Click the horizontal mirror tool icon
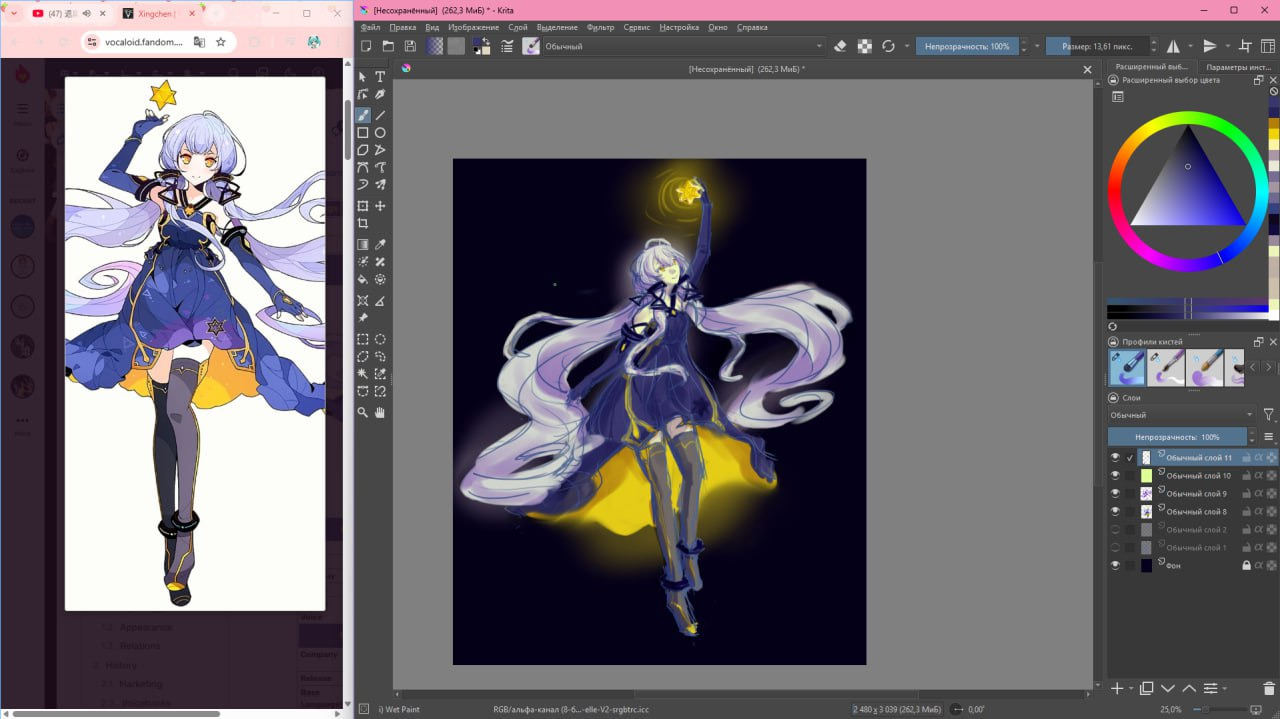Screen dimensions: 1280x719 1173,46
